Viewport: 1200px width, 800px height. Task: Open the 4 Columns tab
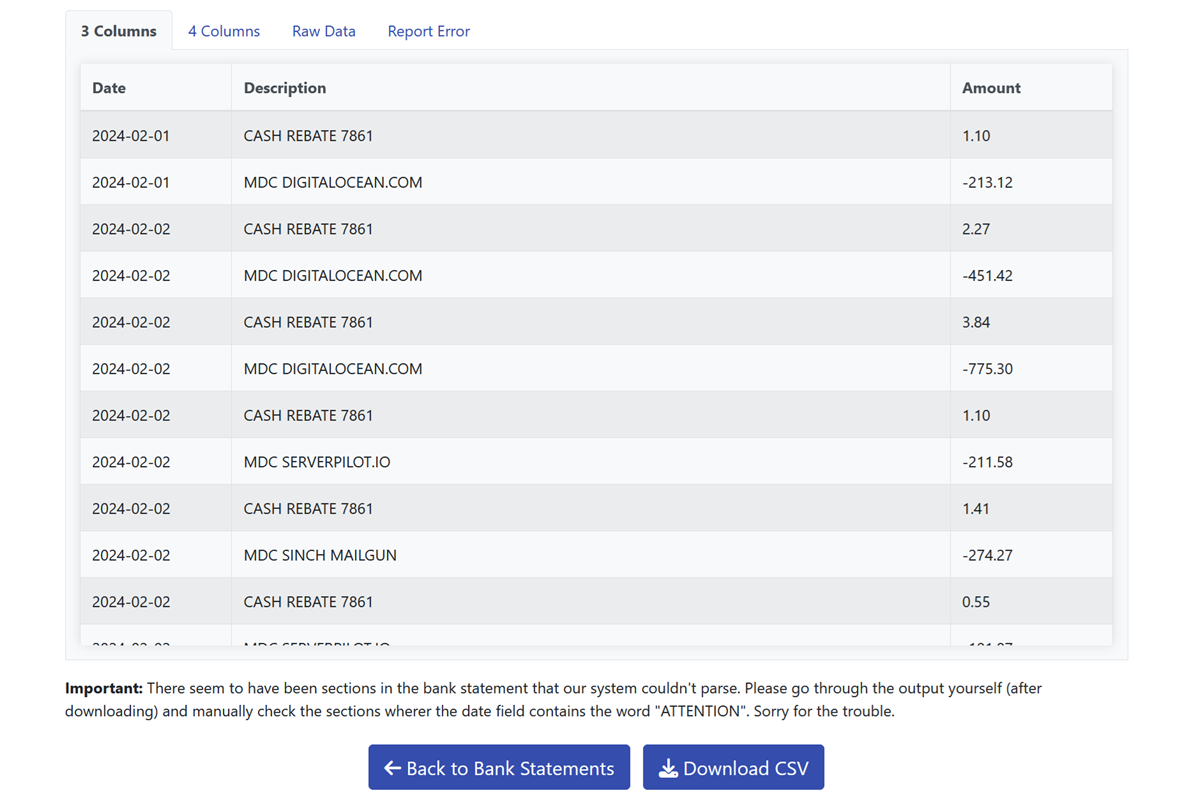(224, 31)
